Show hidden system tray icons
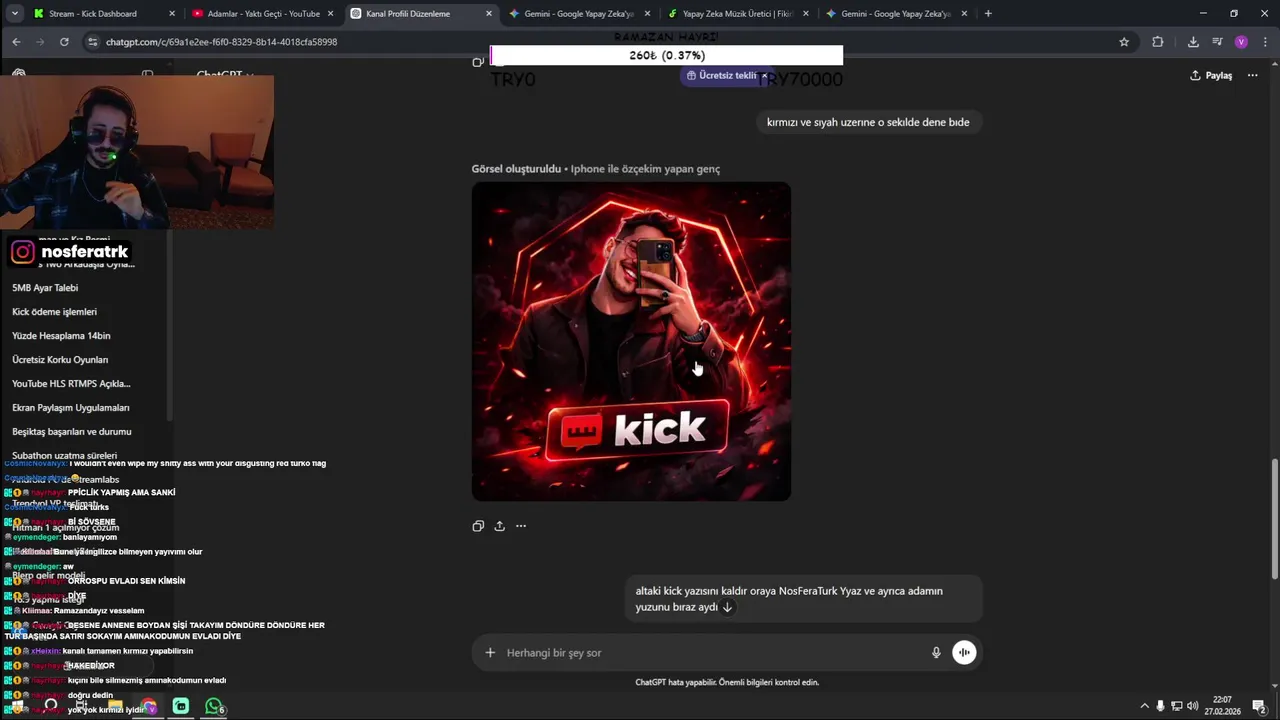This screenshot has width=1280, height=720. pyautogui.click(x=1144, y=706)
